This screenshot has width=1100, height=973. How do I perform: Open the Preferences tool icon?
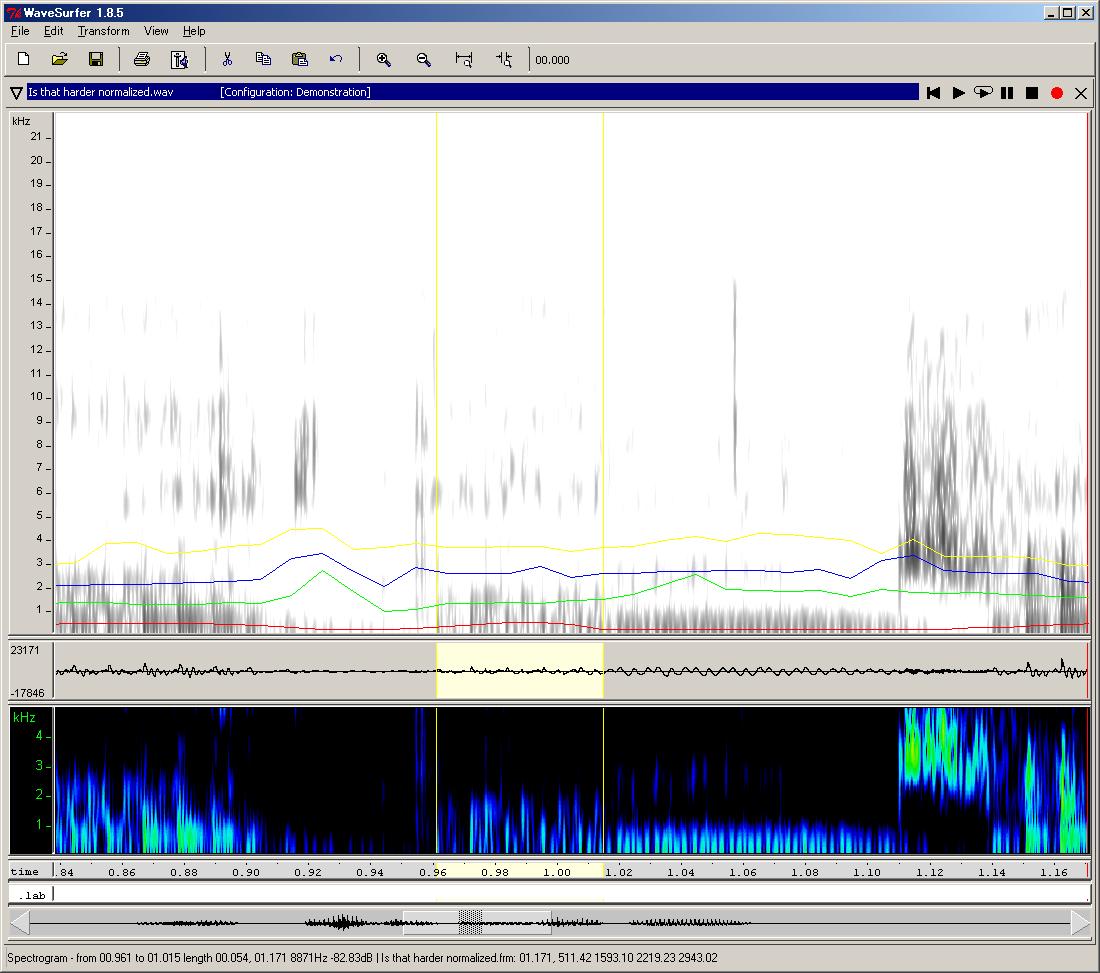coord(179,60)
